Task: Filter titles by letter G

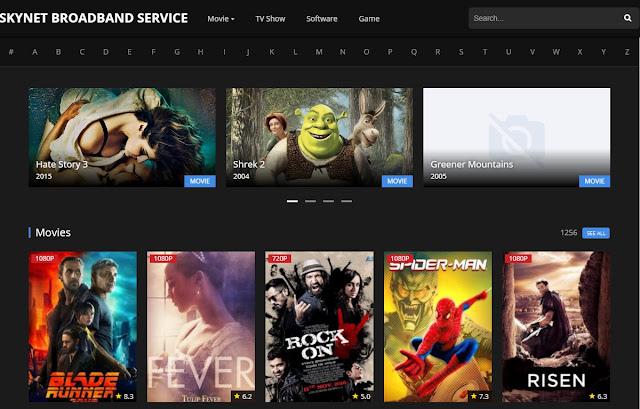Action: point(177,52)
